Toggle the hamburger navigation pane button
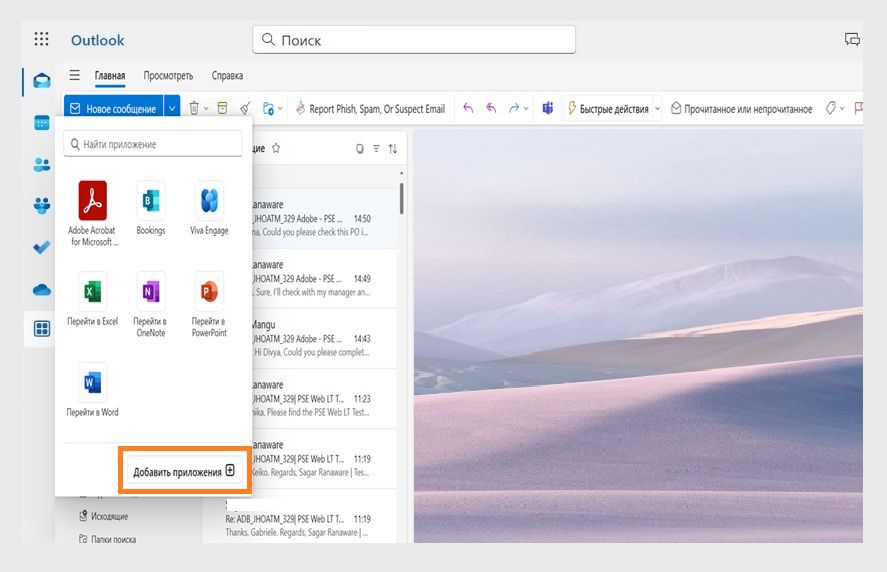 [x=74, y=75]
